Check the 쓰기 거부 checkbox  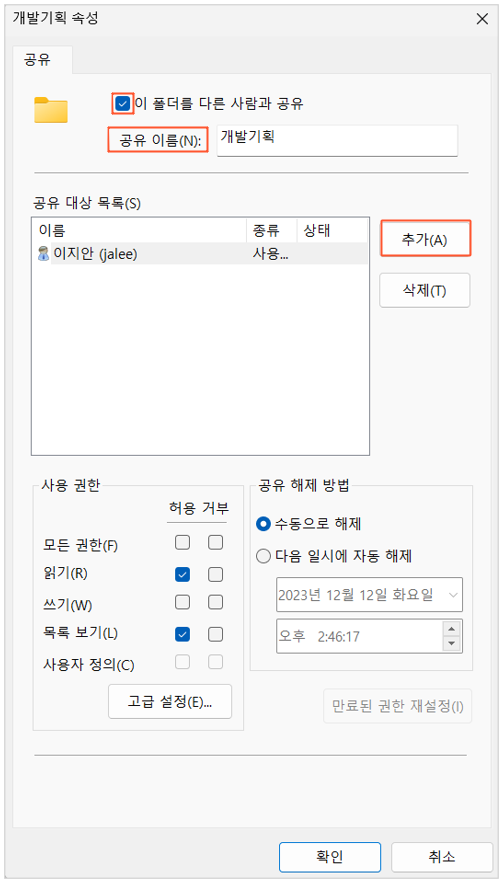[215, 602]
